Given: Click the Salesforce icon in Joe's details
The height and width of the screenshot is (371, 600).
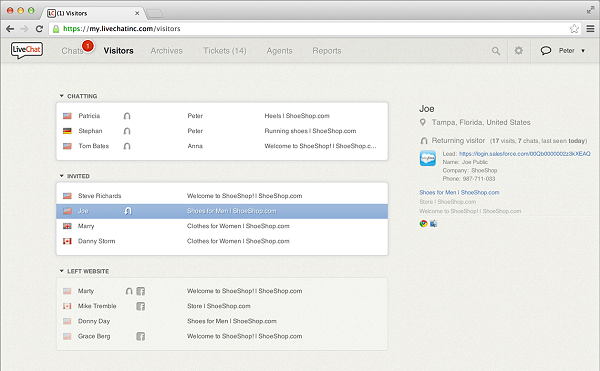Looking at the screenshot, I should (428, 158).
